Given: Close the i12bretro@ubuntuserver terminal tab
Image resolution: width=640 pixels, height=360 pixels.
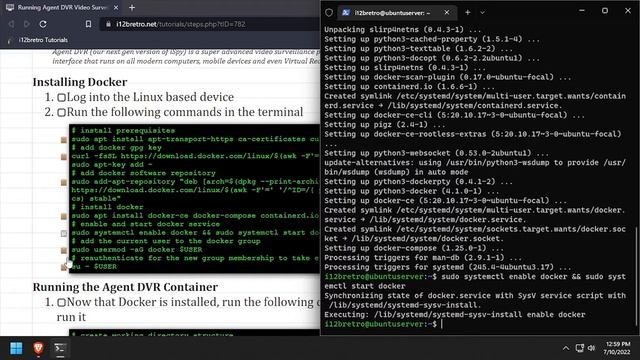Looking at the screenshot, I should point(447,13).
